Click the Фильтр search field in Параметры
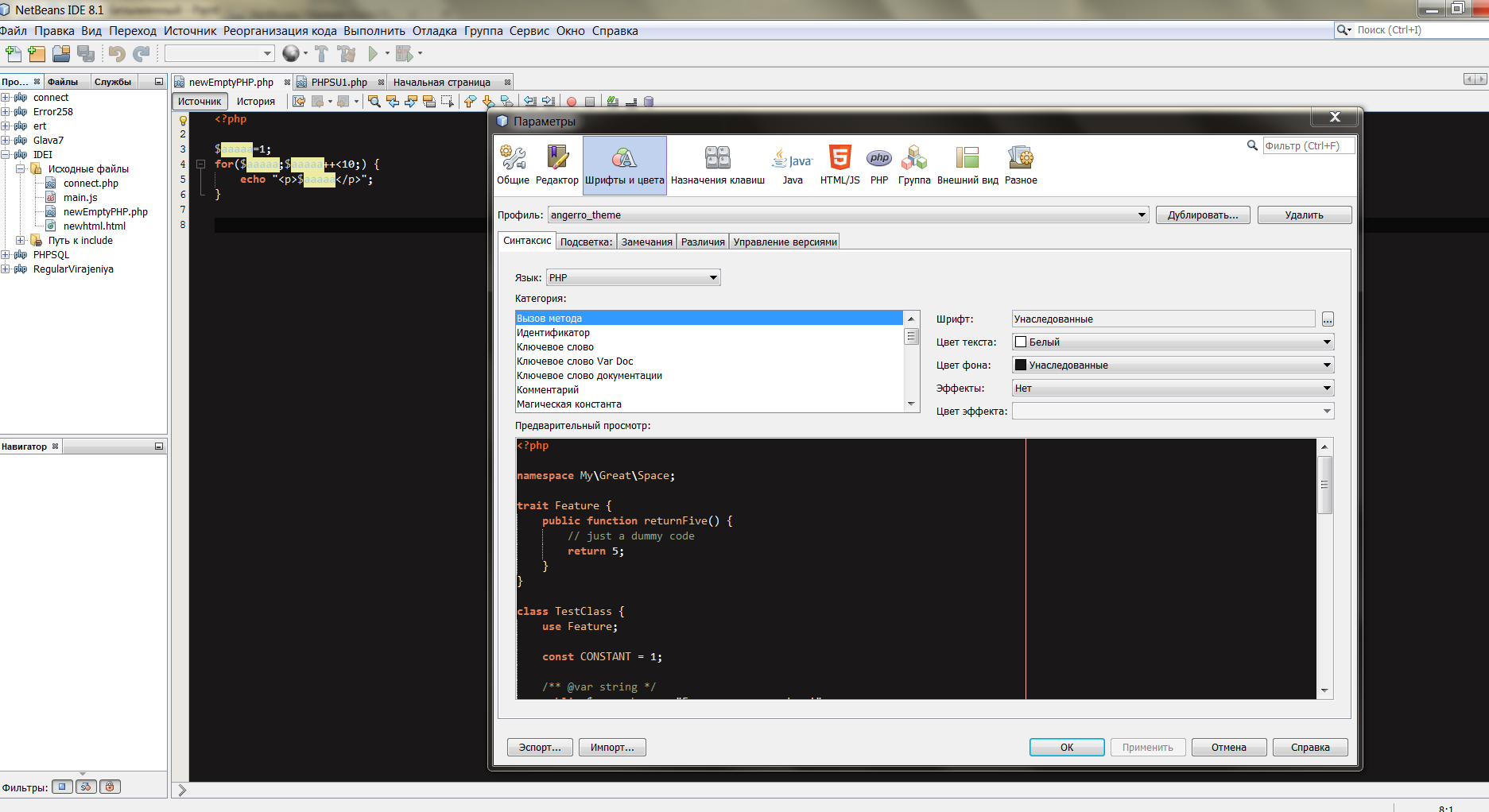The width and height of the screenshot is (1489, 812). tap(1309, 145)
